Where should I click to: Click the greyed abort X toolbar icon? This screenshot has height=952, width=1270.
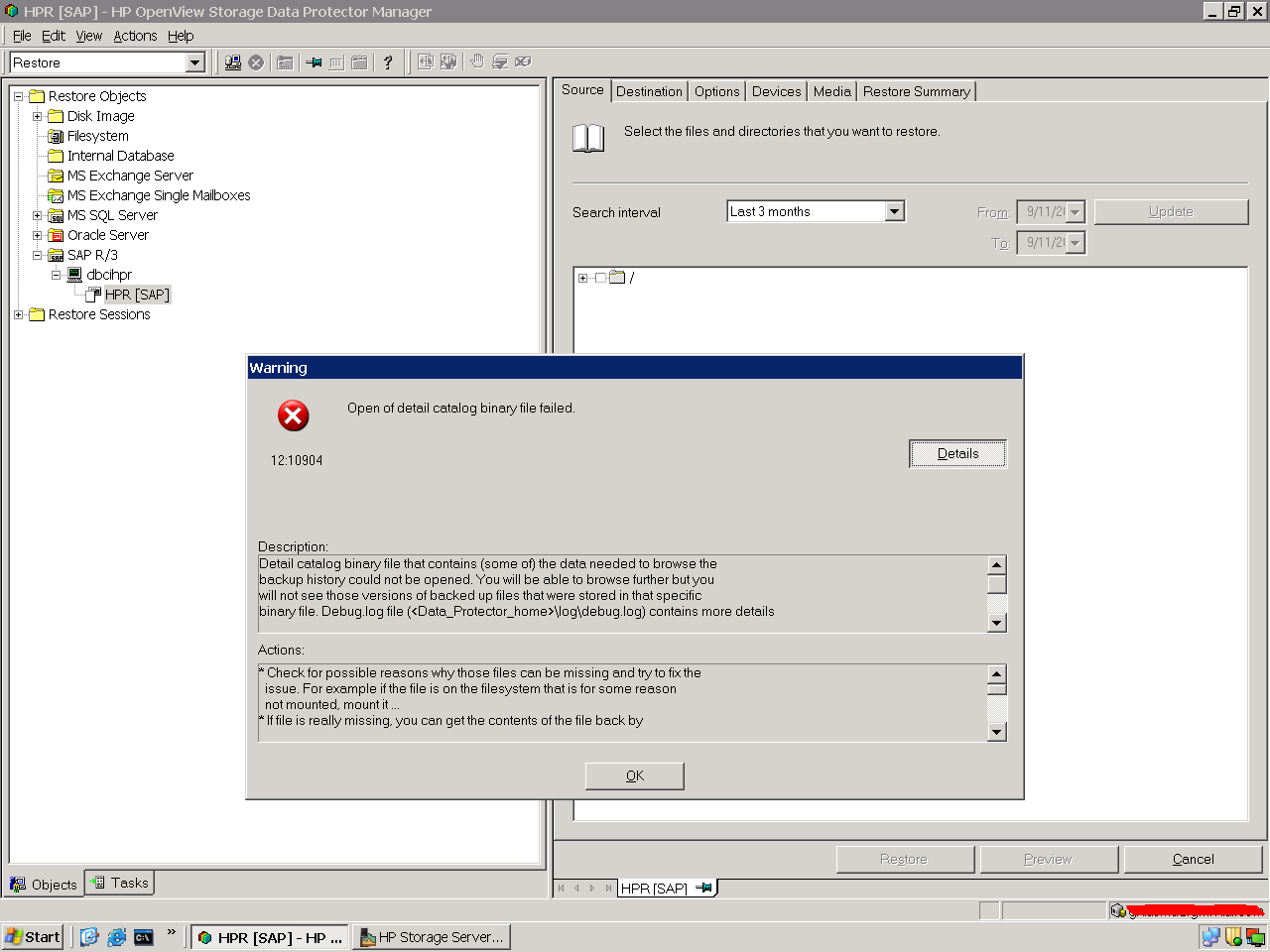256,62
